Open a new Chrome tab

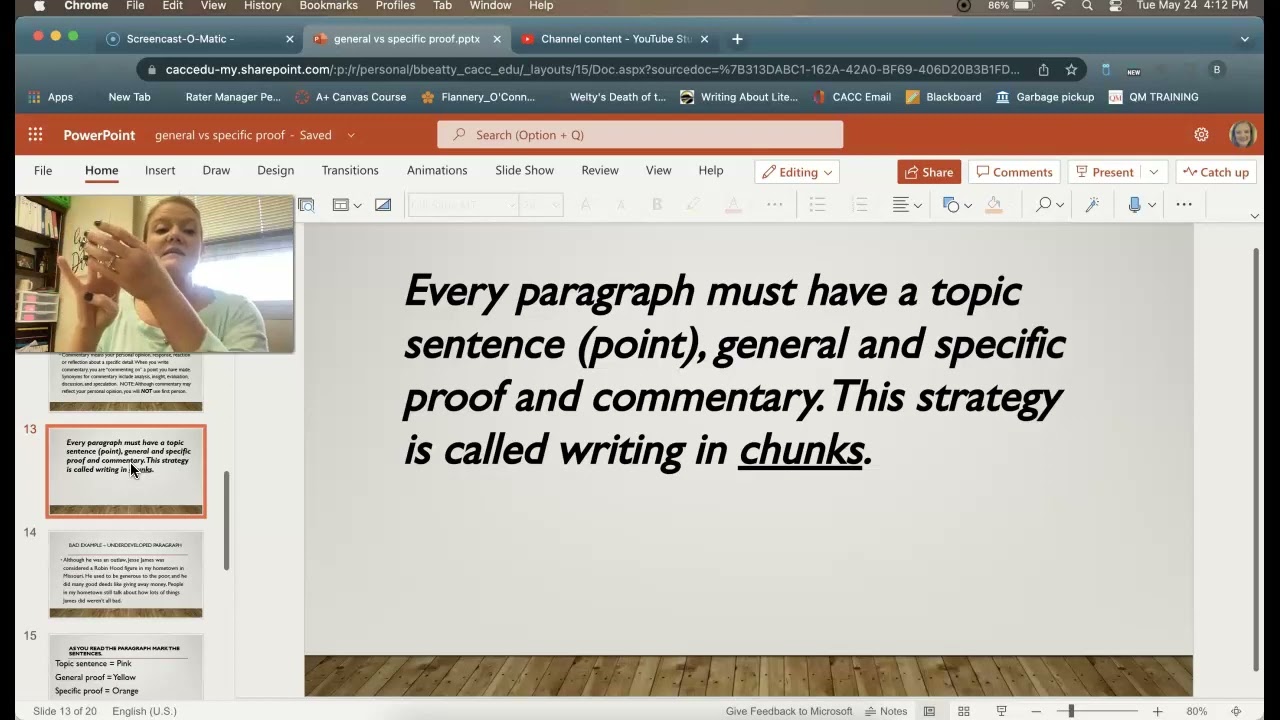pos(737,39)
